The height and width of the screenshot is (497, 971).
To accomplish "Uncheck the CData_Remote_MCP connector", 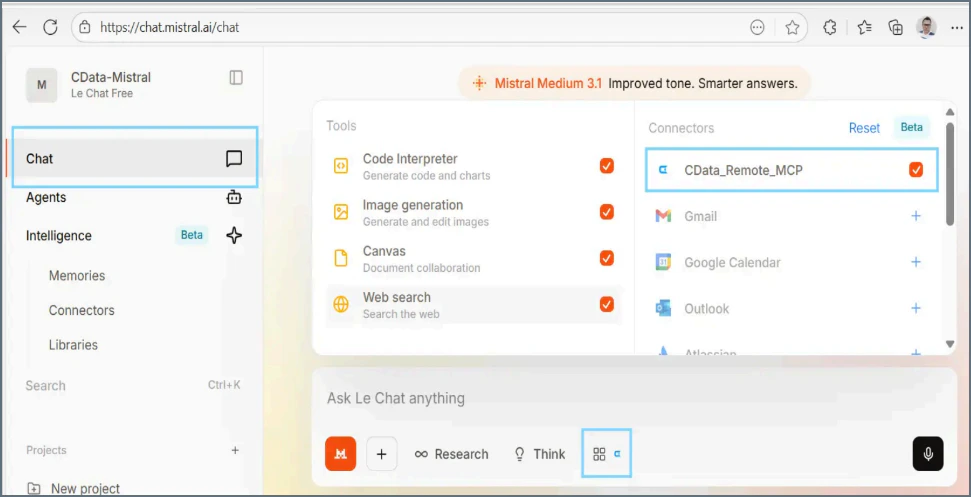I will (915, 170).
